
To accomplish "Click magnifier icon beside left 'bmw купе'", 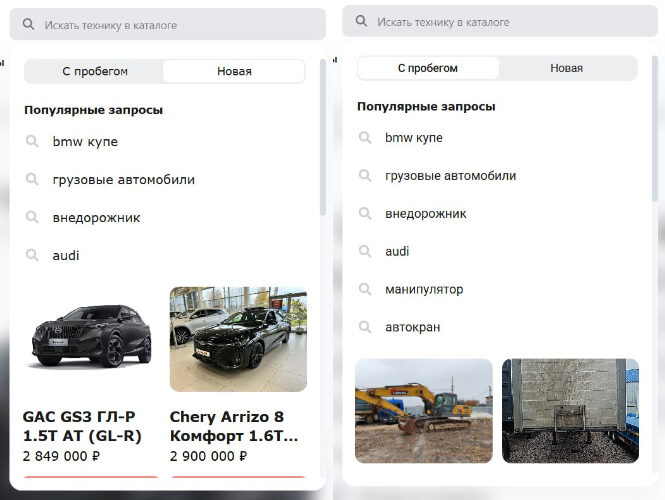I will (32, 141).
